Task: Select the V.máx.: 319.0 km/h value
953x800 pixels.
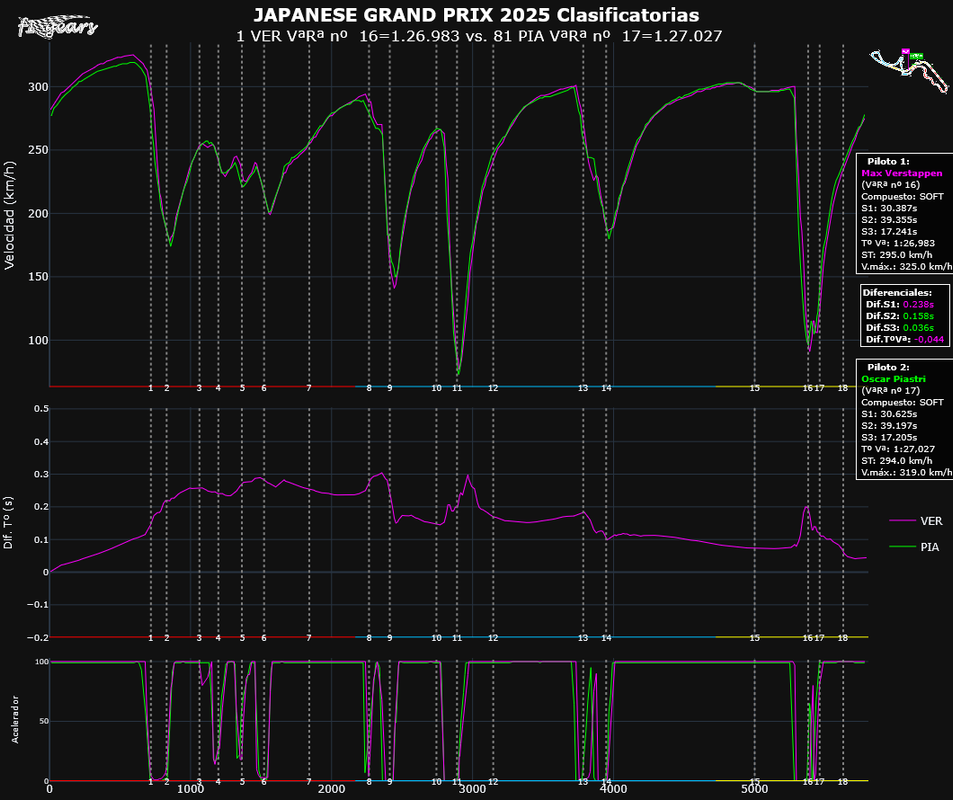Action: tap(907, 472)
